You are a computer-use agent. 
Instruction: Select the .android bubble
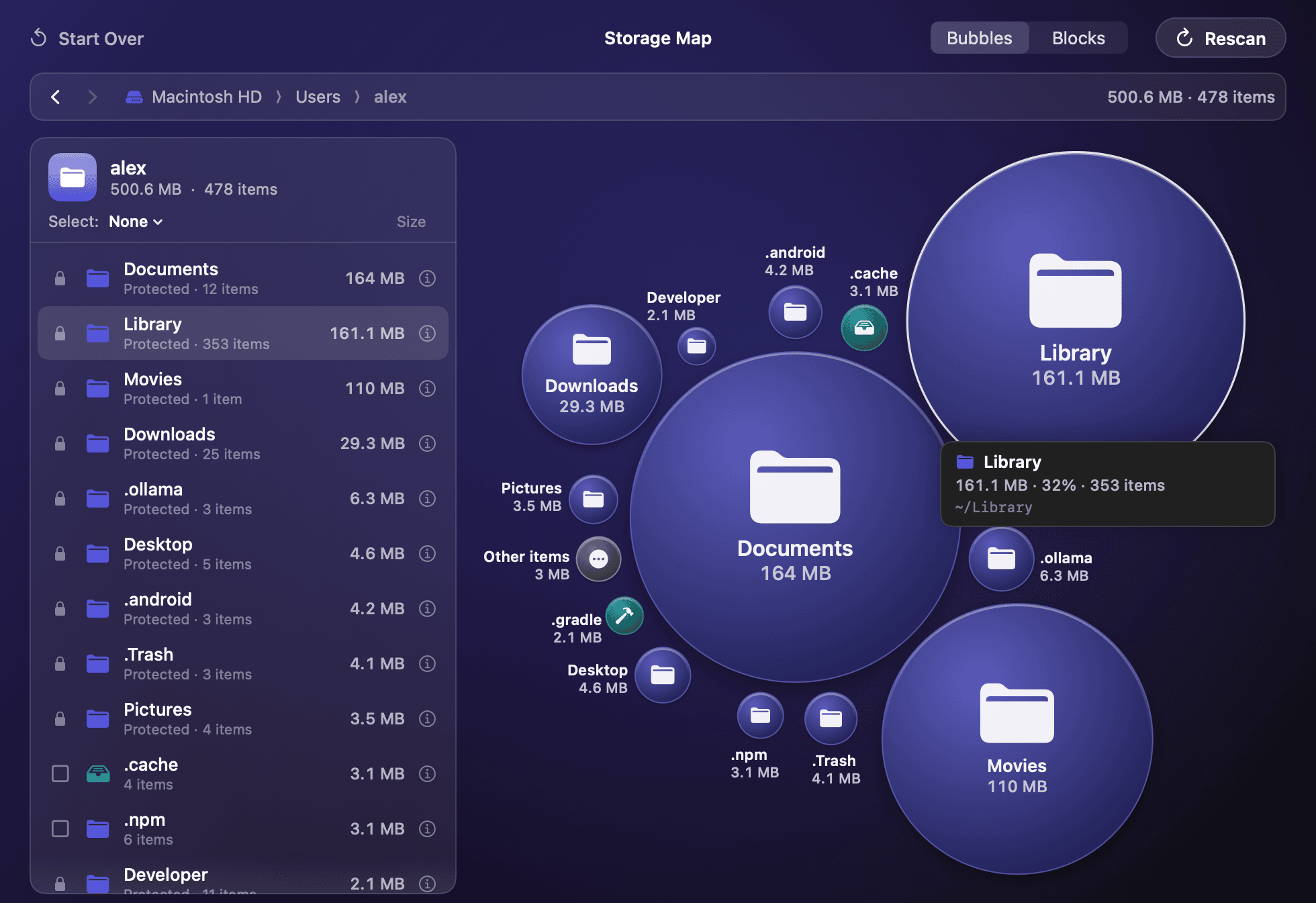coord(795,312)
